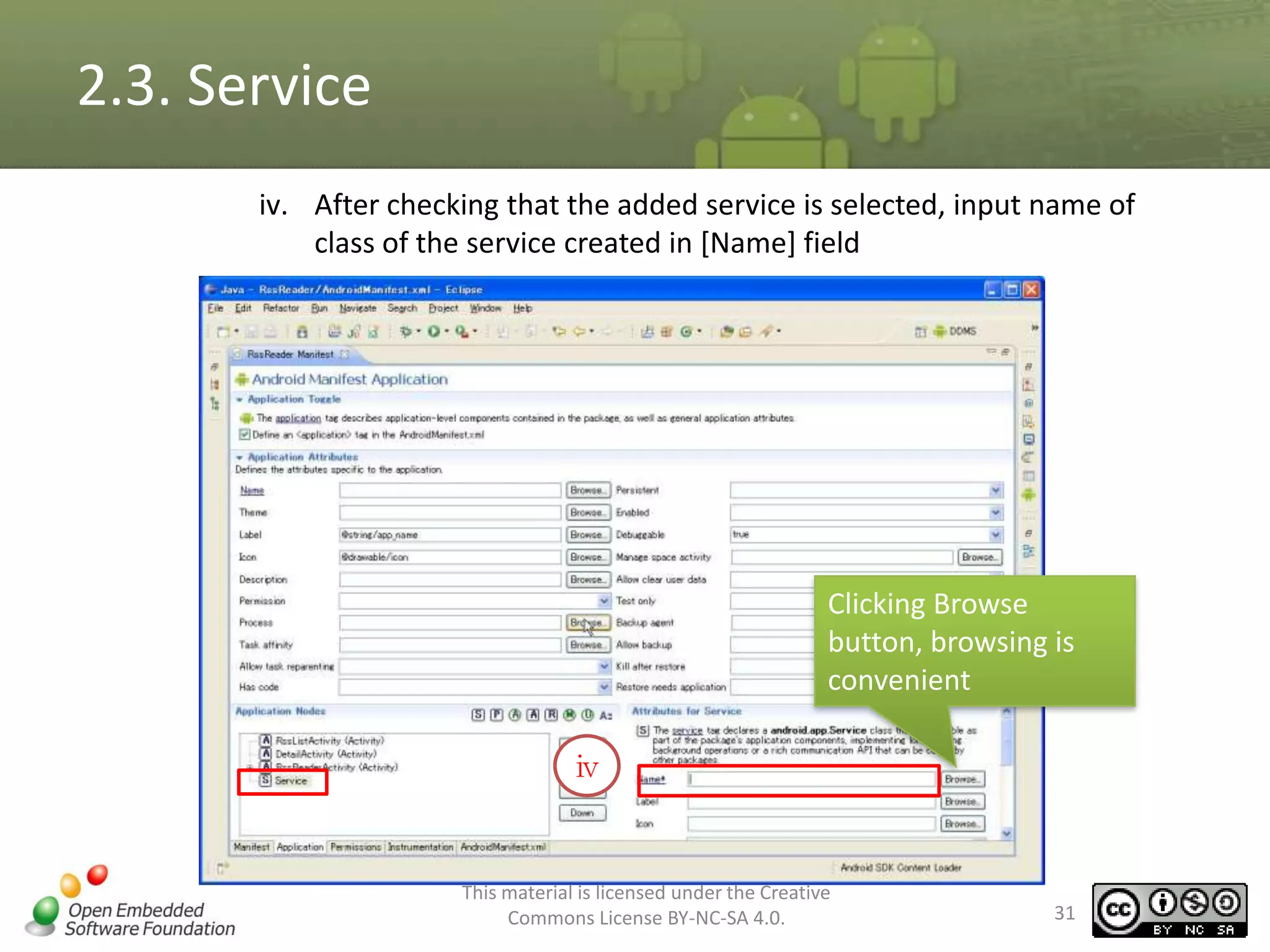This screenshot has height=952, width=1270.
Task: Switch to the Permissions tab
Action: tap(356, 847)
